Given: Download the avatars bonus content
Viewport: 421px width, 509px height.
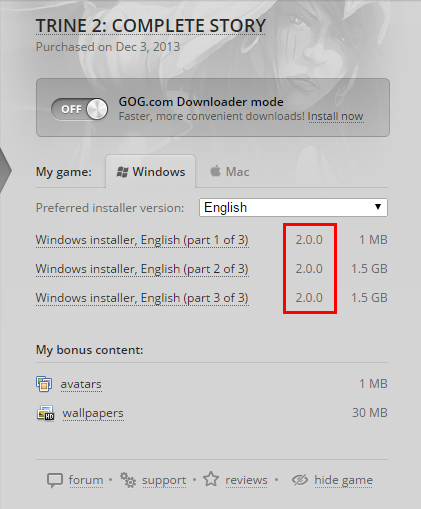Looking at the screenshot, I should click(x=81, y=384).
